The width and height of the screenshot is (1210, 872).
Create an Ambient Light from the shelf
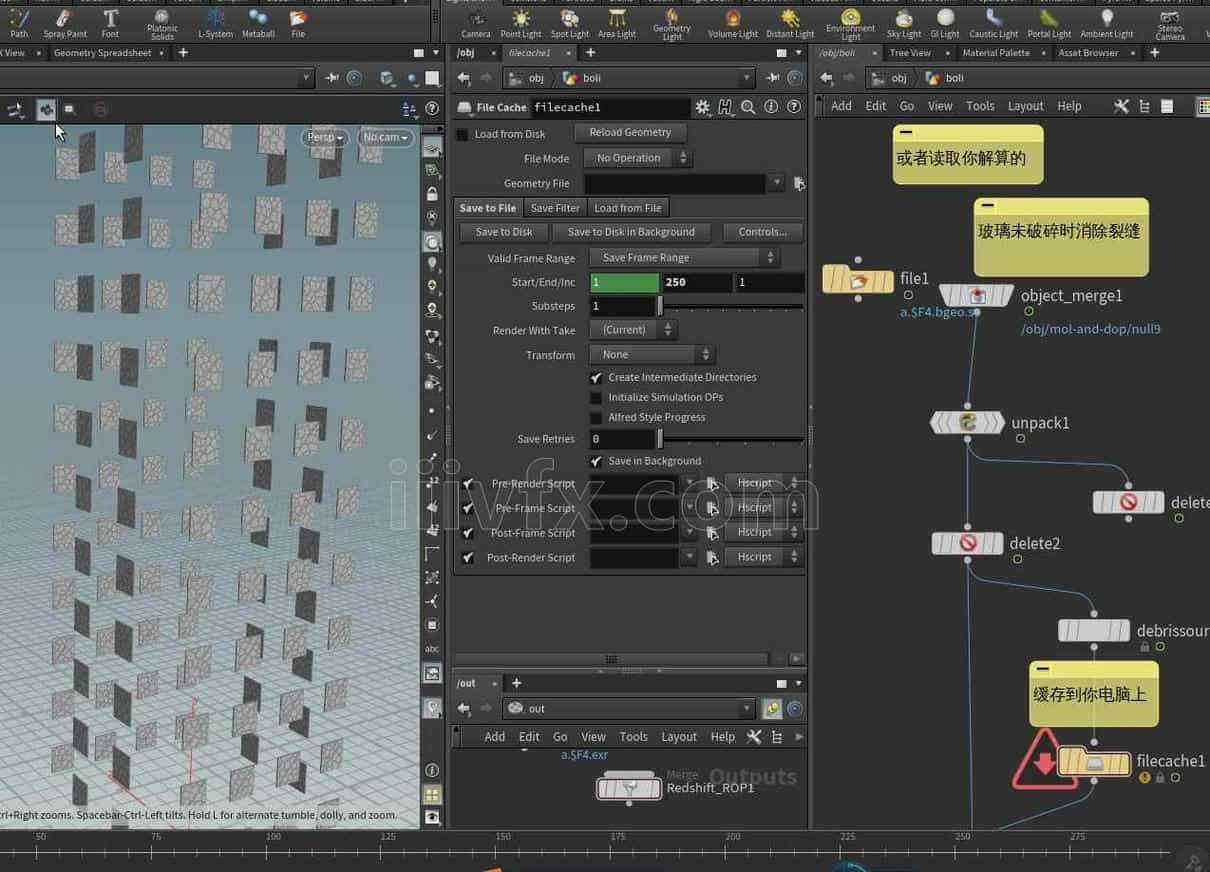tap(1107, 23)
